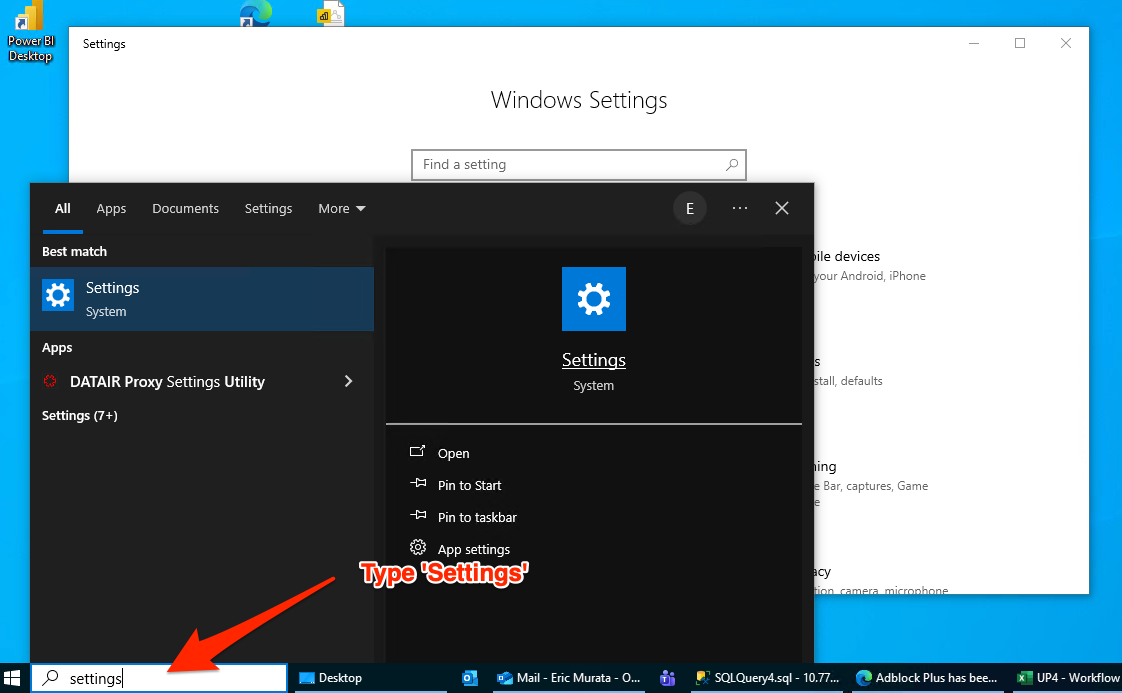Click Open in the Settings preview
This screenshot has height=693, width=1122.
(x=453, y=453)
